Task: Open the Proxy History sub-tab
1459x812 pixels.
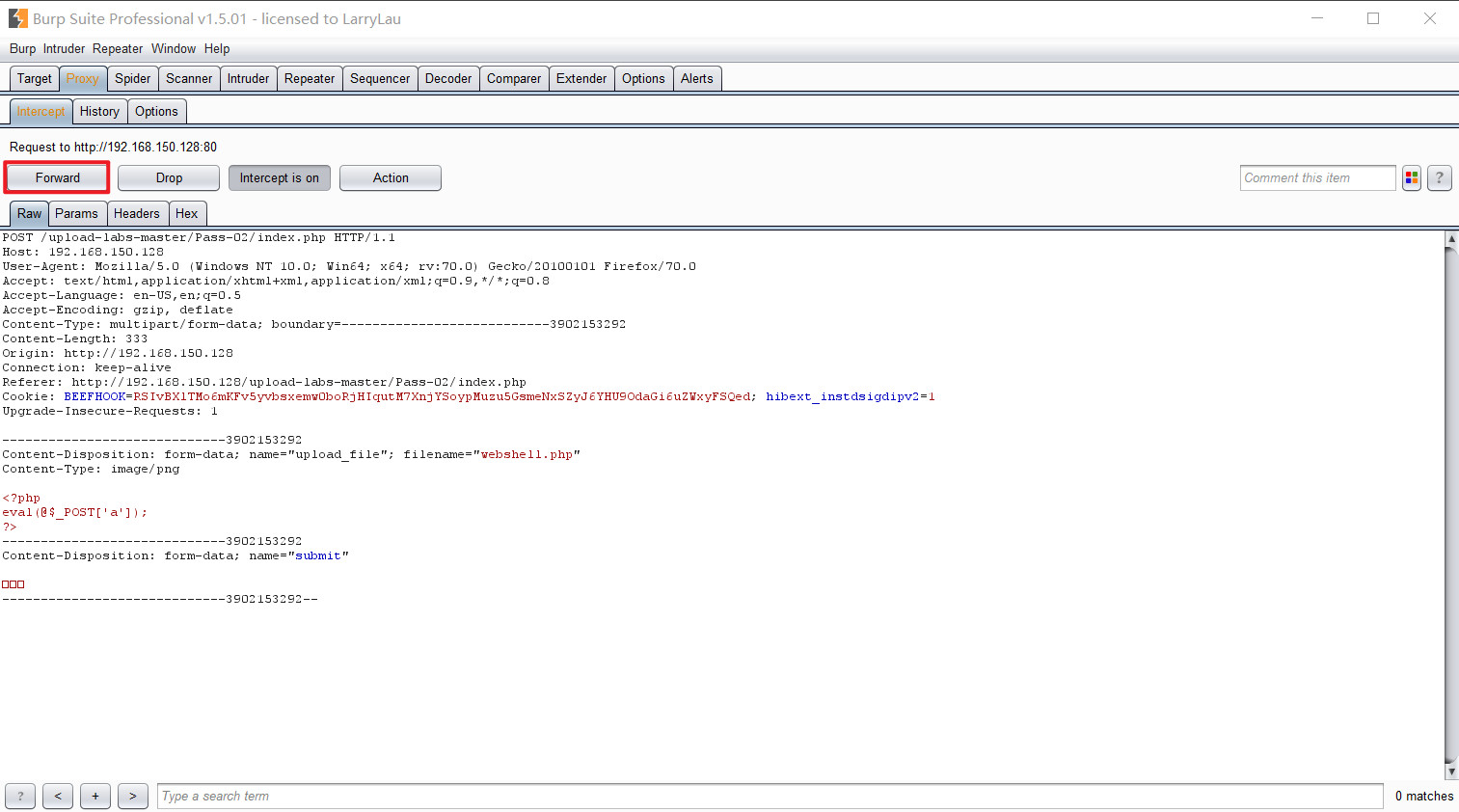Action: (x=100, y=112)
